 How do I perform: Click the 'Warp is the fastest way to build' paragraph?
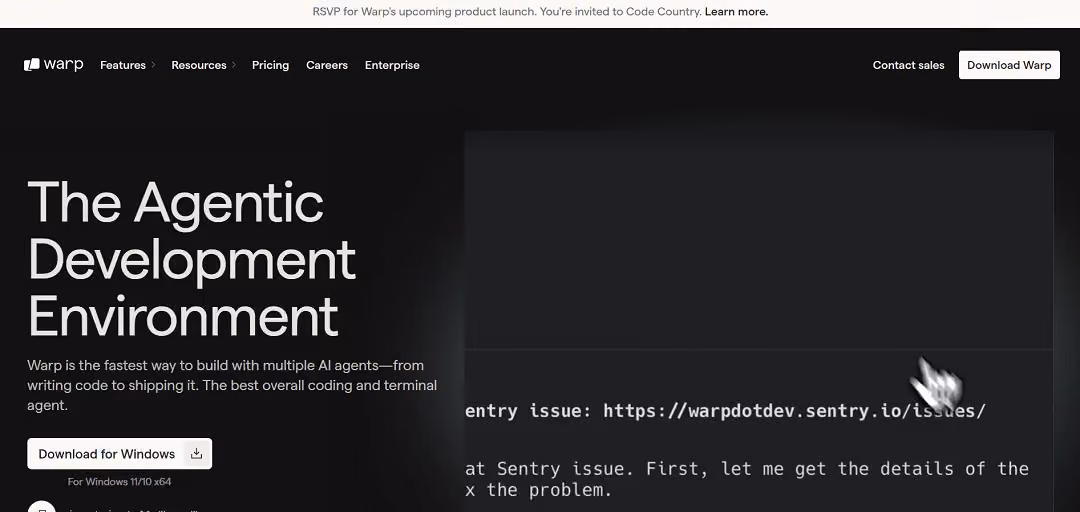[232, 385]
